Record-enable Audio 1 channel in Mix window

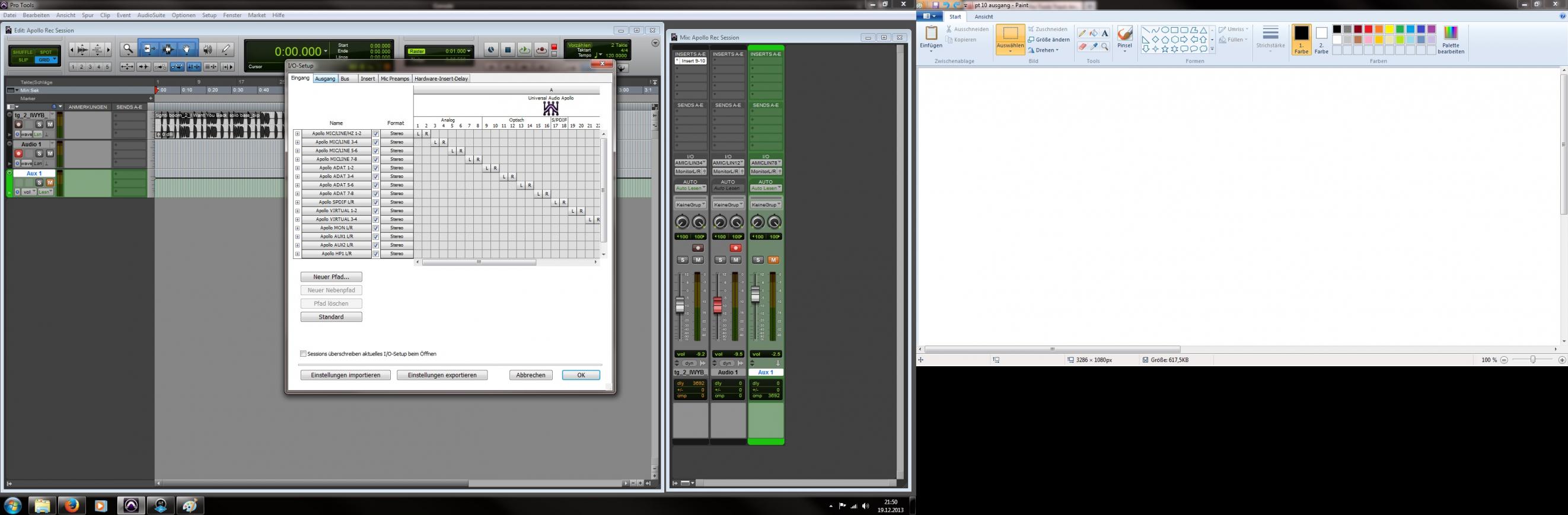pos(735,248)
